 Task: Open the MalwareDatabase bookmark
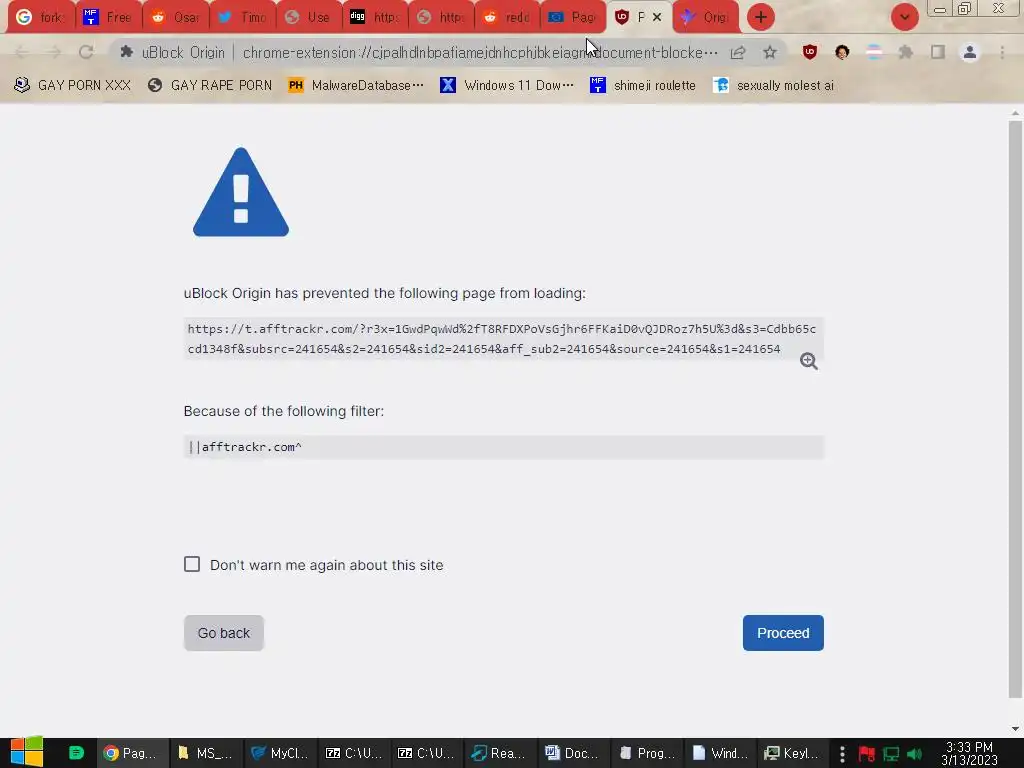(x=356, y=86)
